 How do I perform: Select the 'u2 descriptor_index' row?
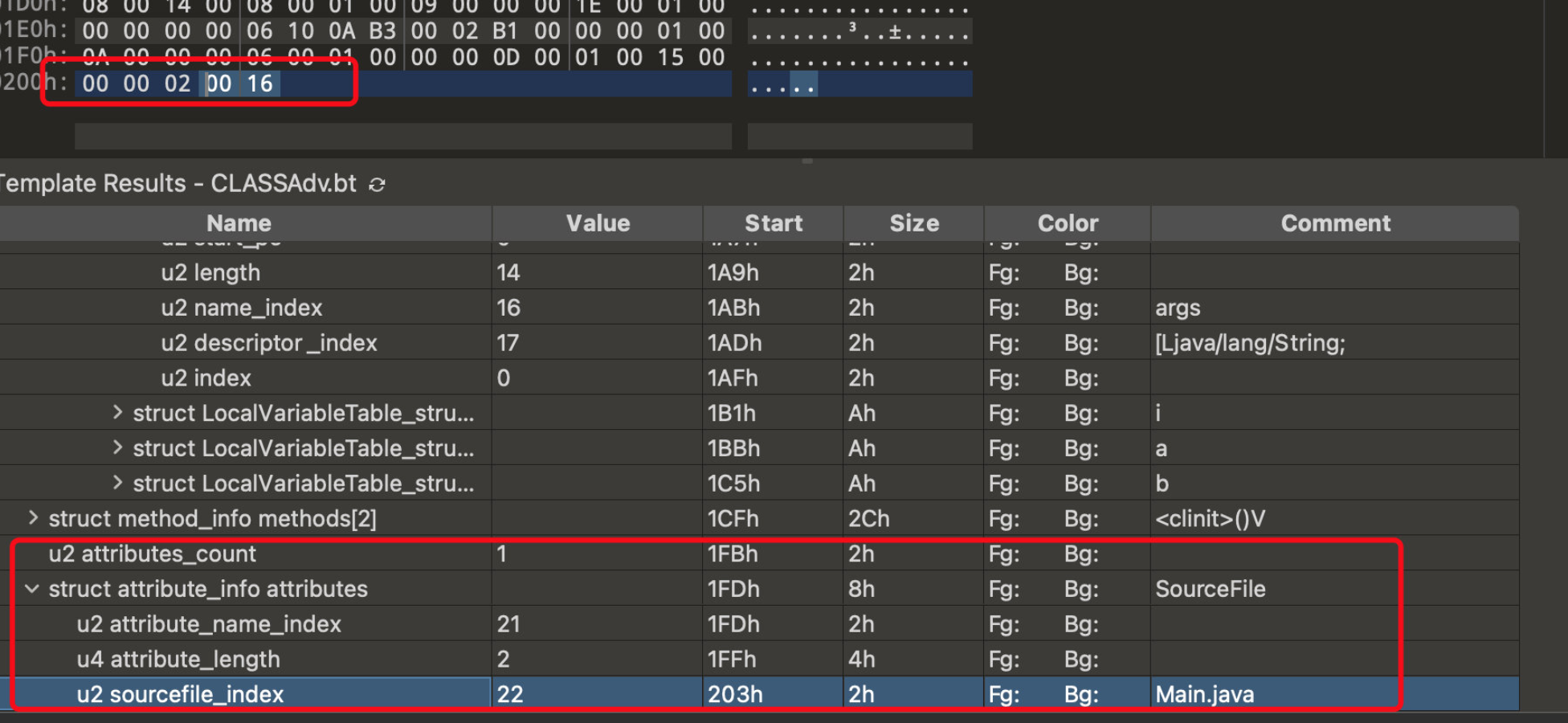pos(759,343)
